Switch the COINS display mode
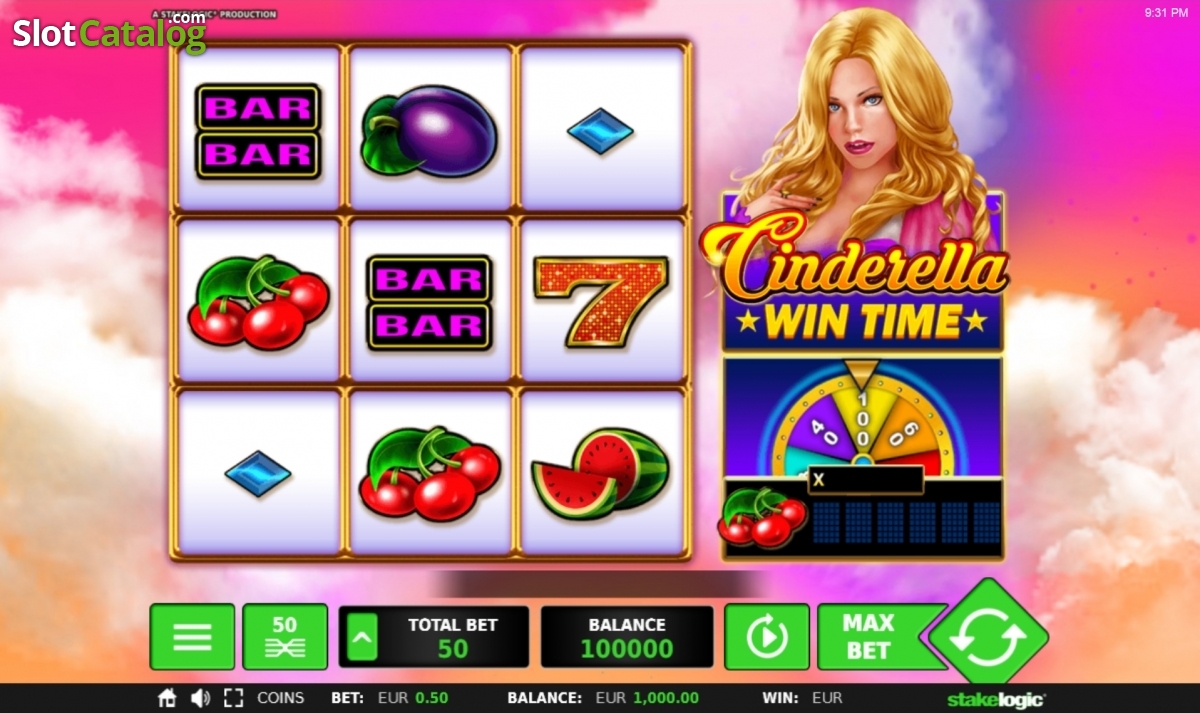The image size is (1200, 713). (x=281, y=698)
